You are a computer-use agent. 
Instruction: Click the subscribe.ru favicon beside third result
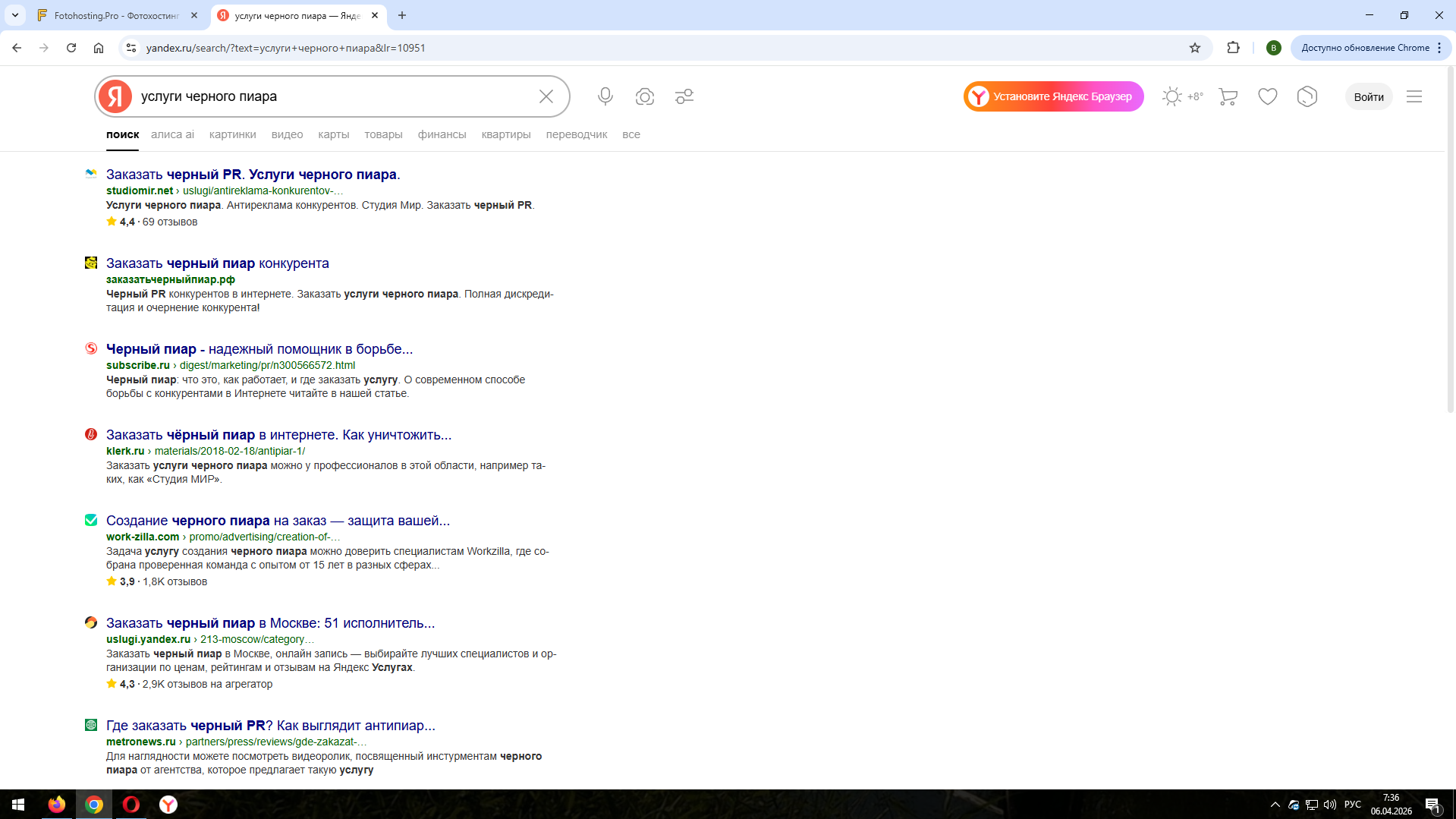tap(91, 348)
